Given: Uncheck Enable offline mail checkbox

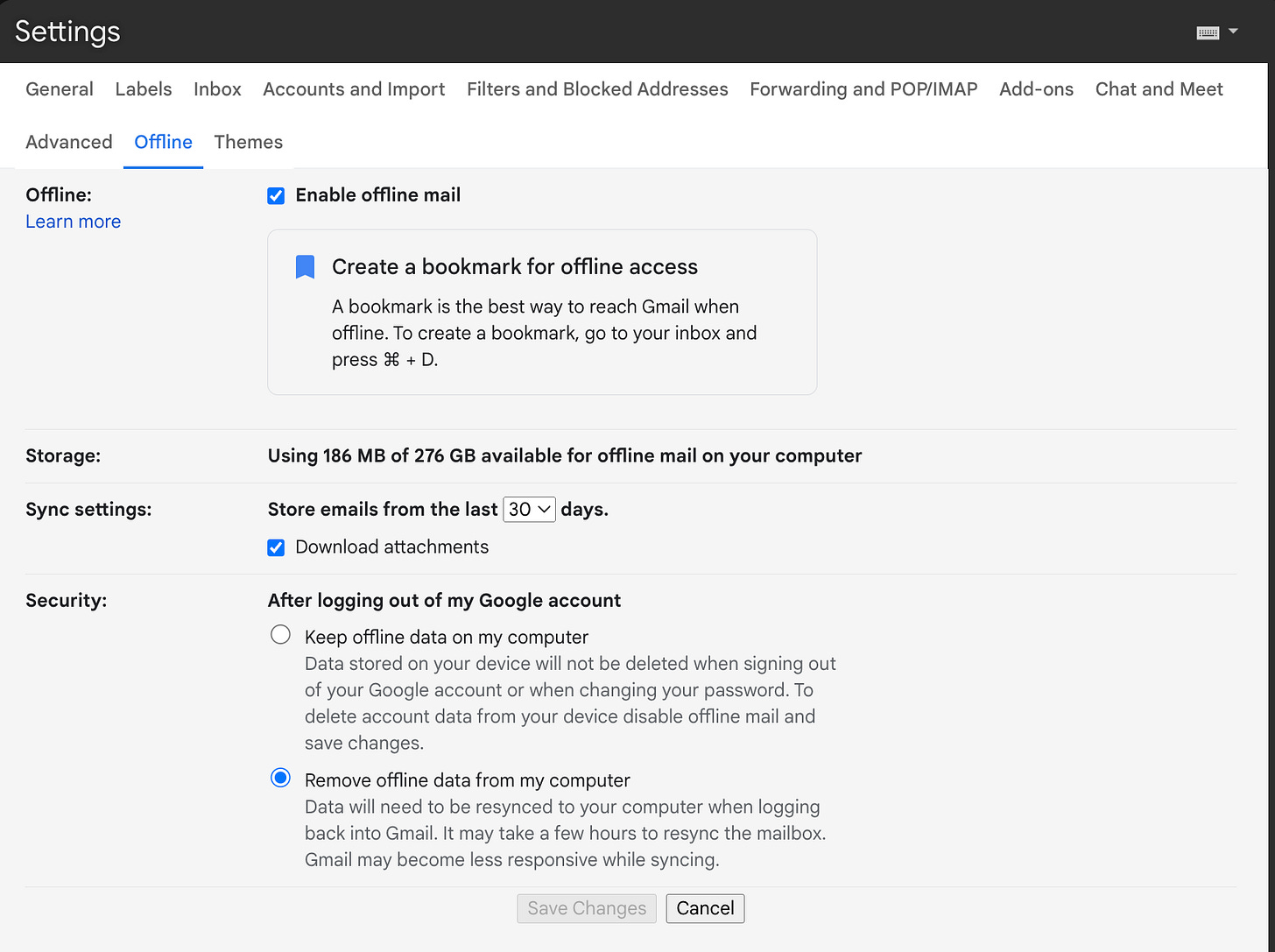Looking at the screenshot, I should point(276,196).
